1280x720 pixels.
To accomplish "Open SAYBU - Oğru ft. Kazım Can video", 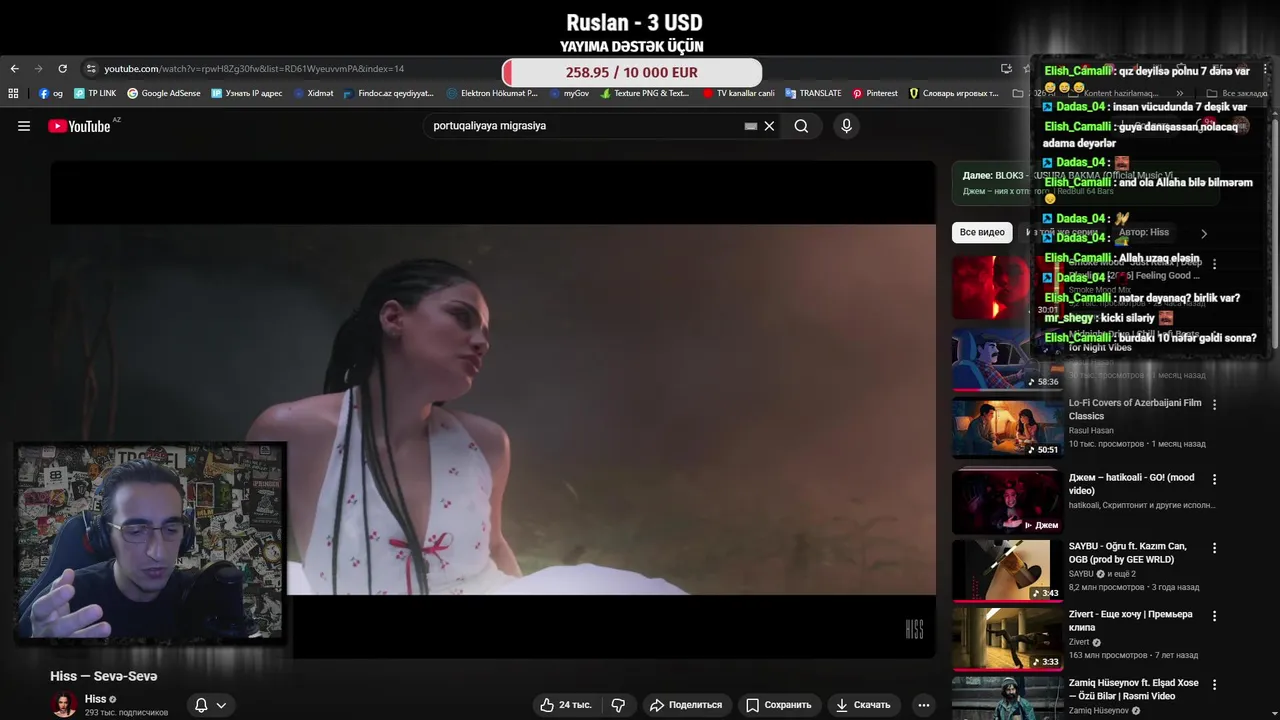I will tap(1127, 553).
